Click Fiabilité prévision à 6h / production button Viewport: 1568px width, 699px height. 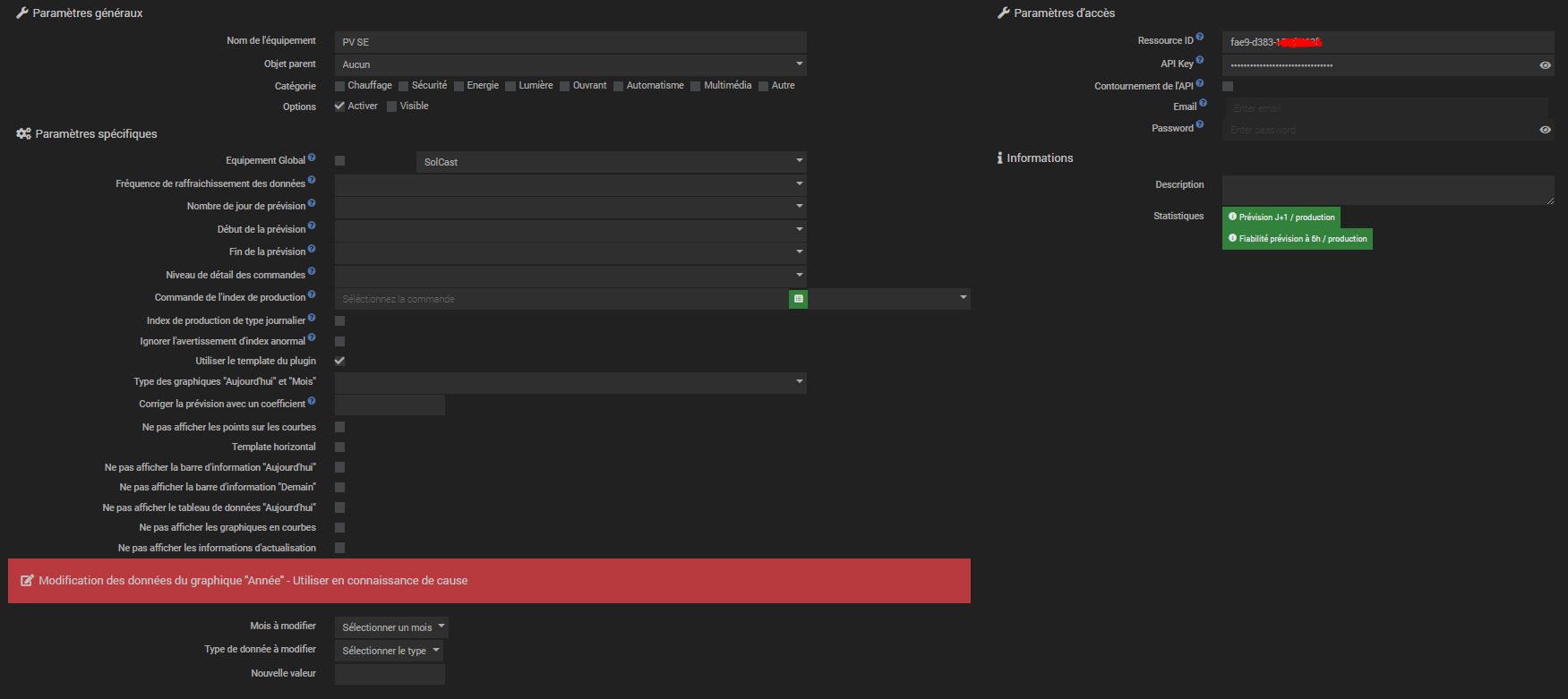point(1298,239)
